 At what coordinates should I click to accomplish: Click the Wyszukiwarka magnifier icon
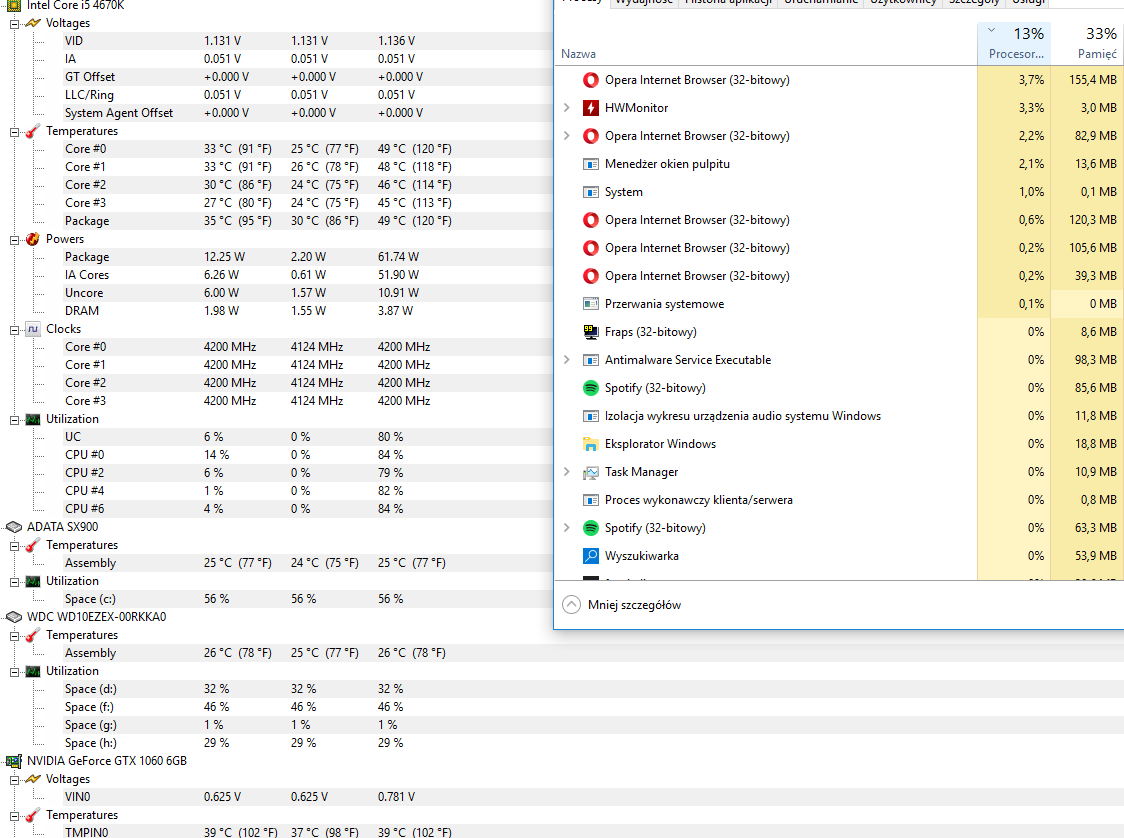pos(590,556)
